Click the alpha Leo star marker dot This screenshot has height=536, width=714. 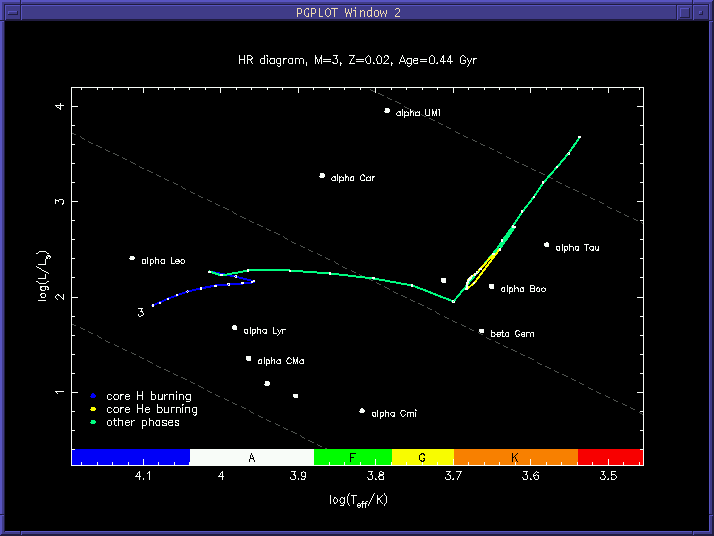[x=132, y=258]
